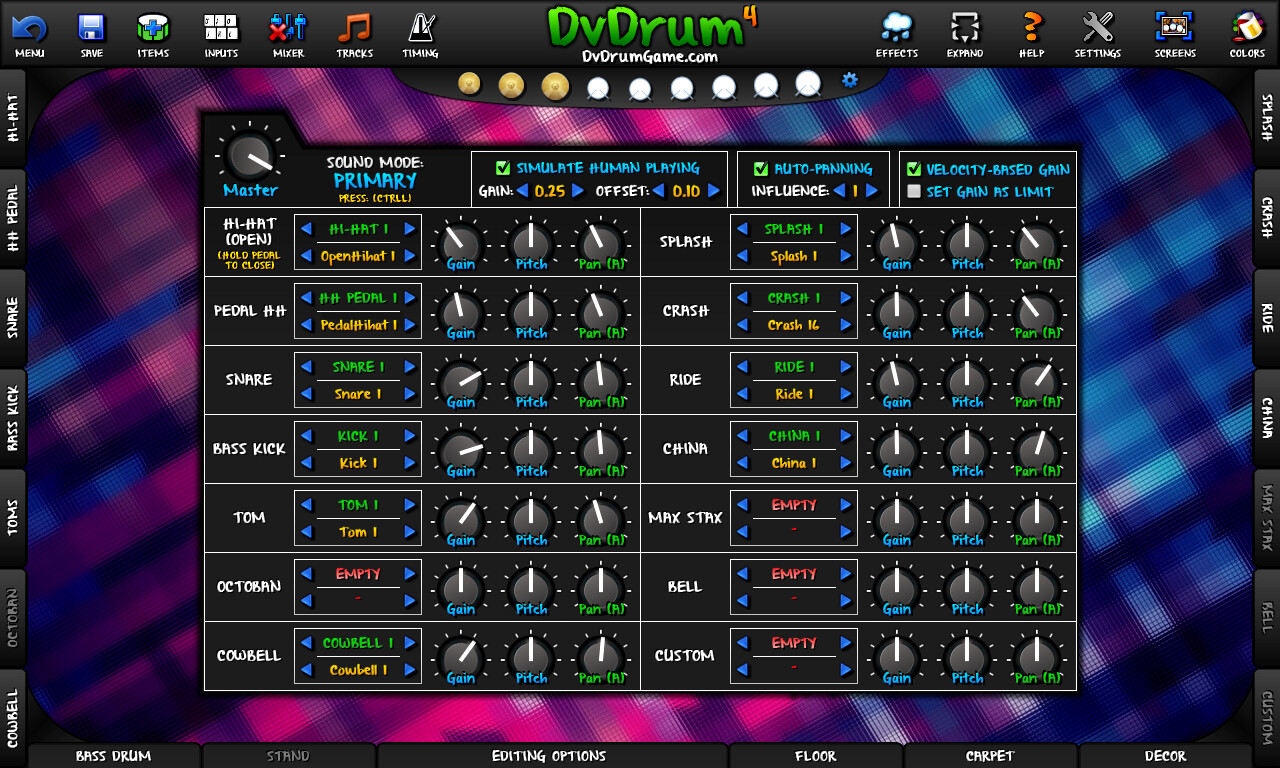Select previous China 1 sound with left arrow

tap(742, 463)
